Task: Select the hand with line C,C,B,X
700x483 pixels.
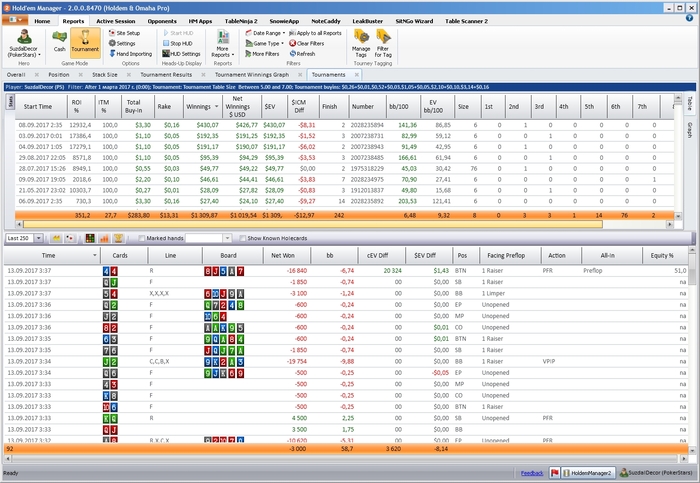Action: click(x=346, y=362)
